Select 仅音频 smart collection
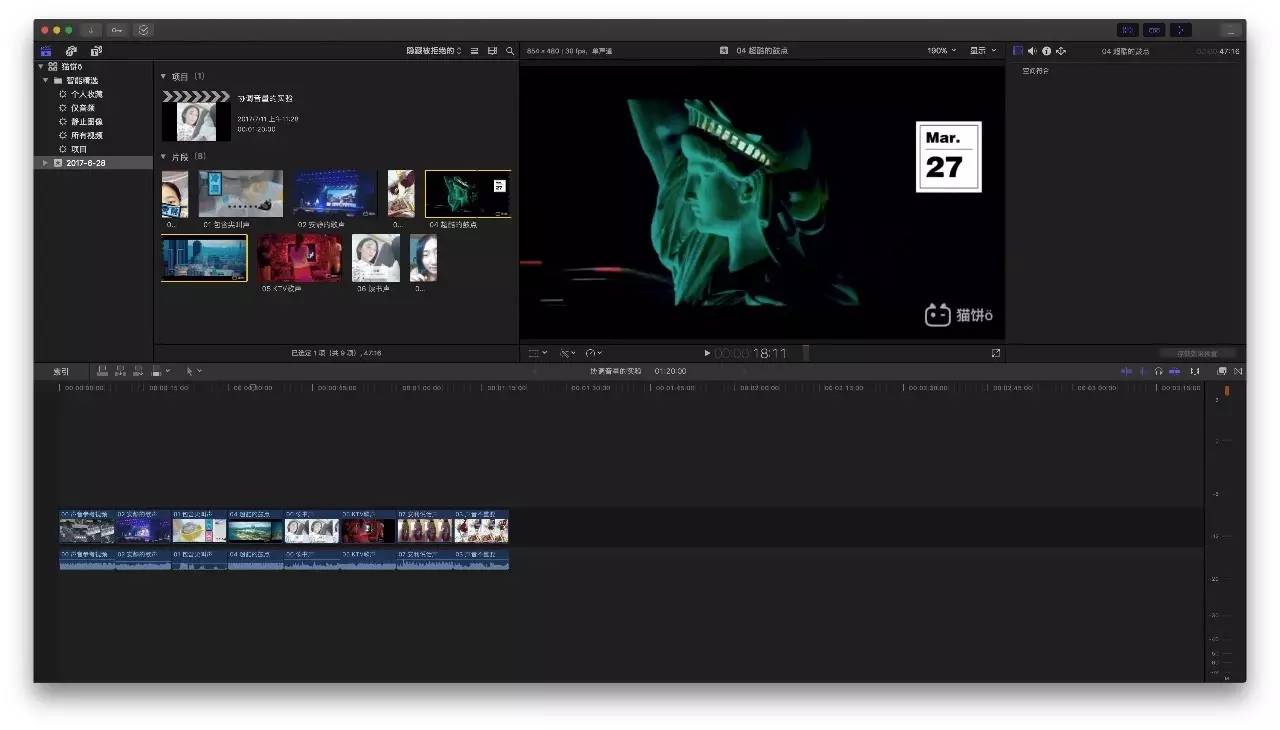Viewport: 1280px width, 730px height. [x=82, y=108]
